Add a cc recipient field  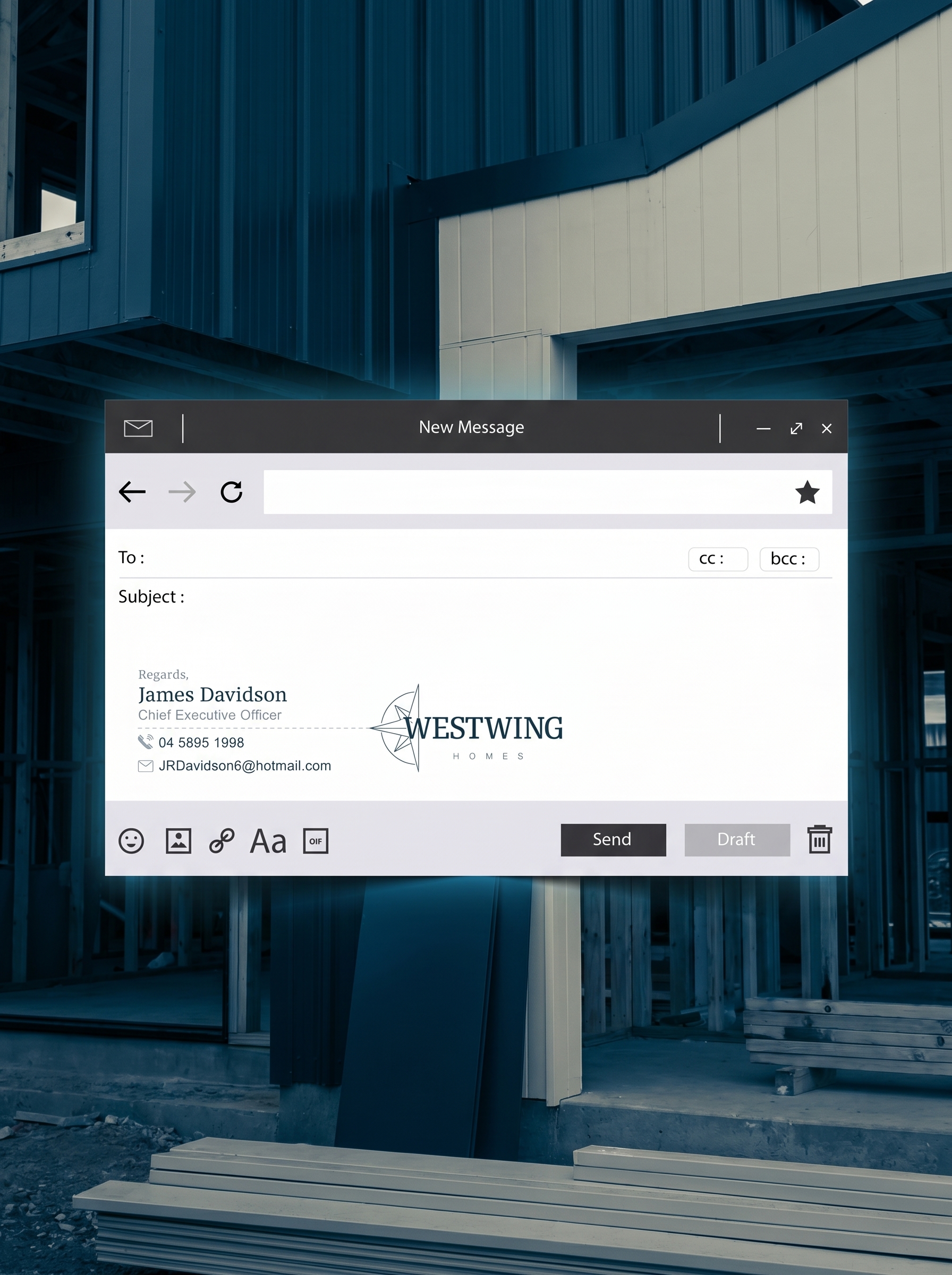(x=718, y=559)
